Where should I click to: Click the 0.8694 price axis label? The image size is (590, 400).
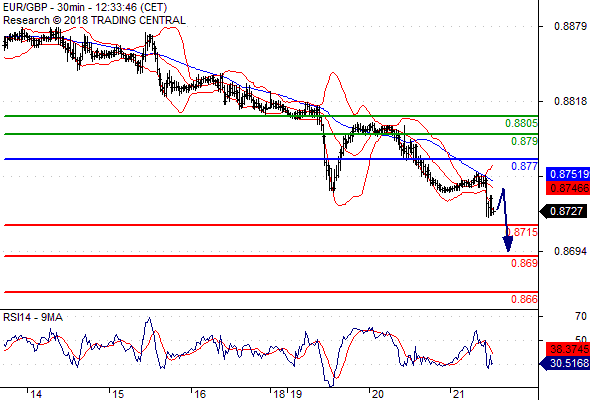570,251
